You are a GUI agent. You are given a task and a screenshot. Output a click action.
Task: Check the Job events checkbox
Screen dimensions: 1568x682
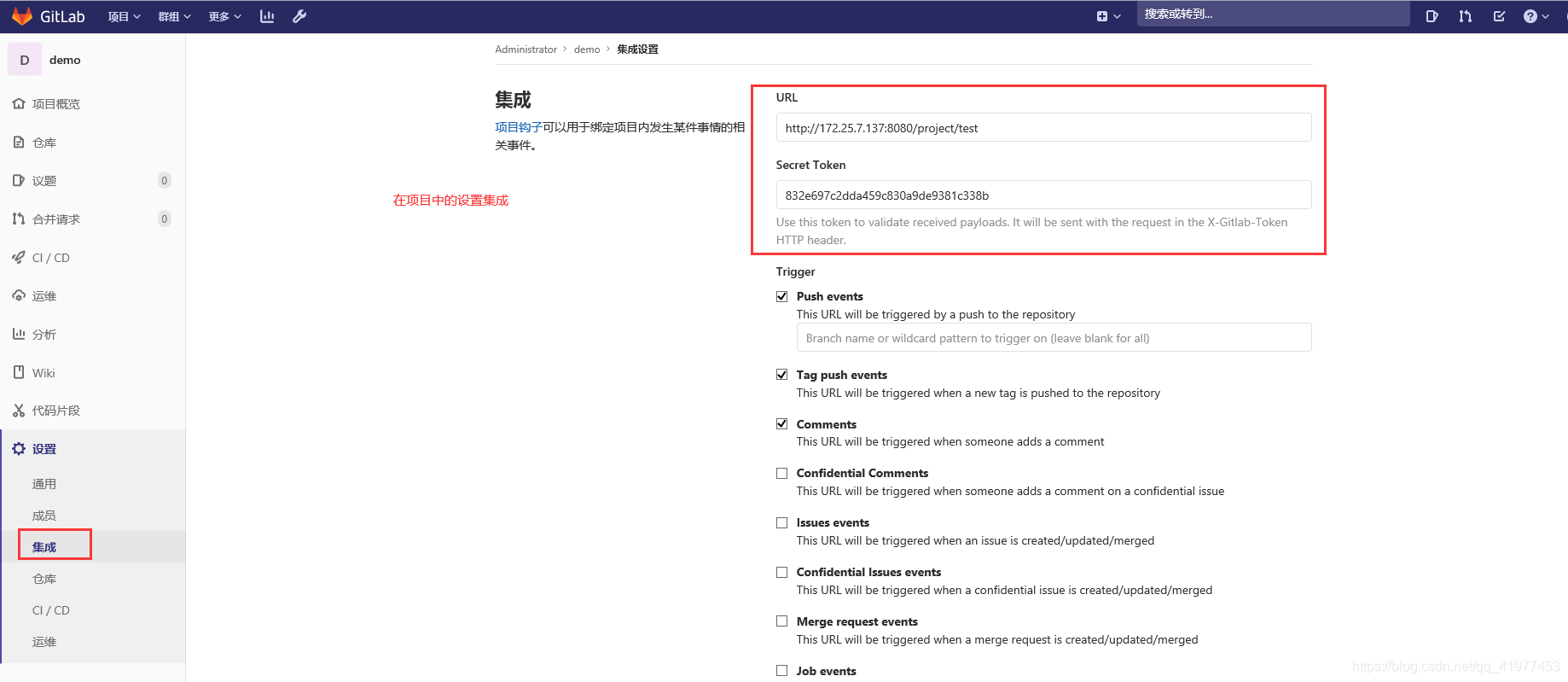781,671
